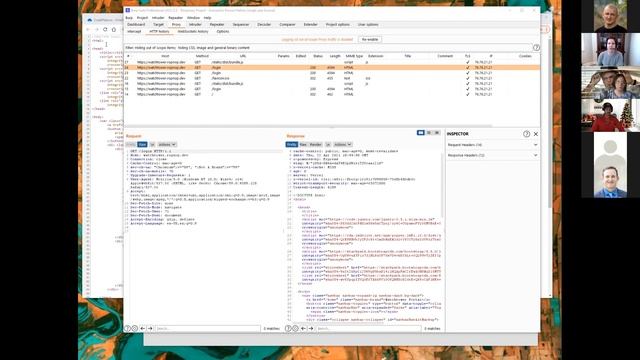Select Render view in the Response pane

pos(316,144)
